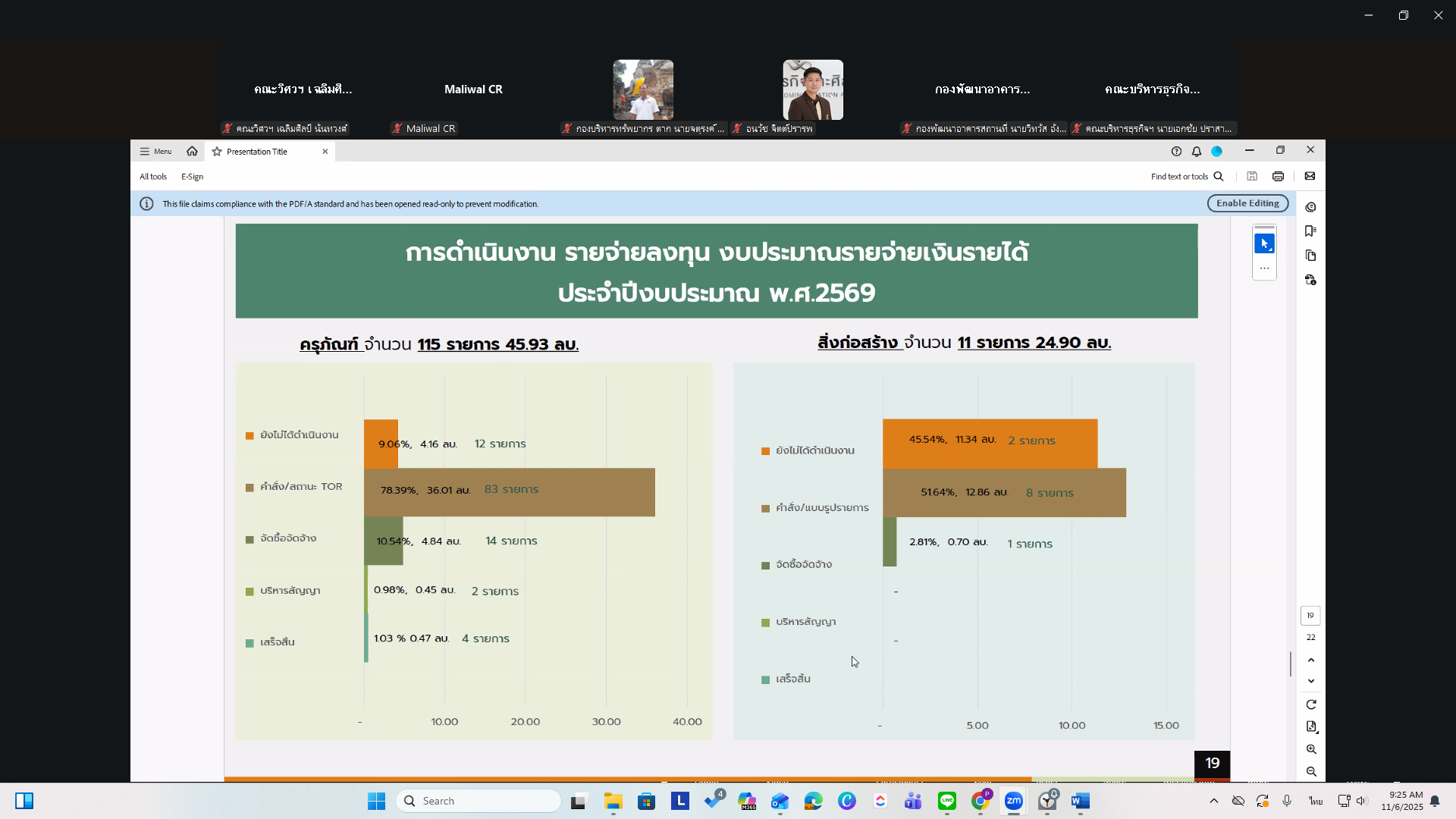Click the zoom out magnifier icon
The width and height of the screenshot is (1456, 819).
click(x=1311, y=772)
